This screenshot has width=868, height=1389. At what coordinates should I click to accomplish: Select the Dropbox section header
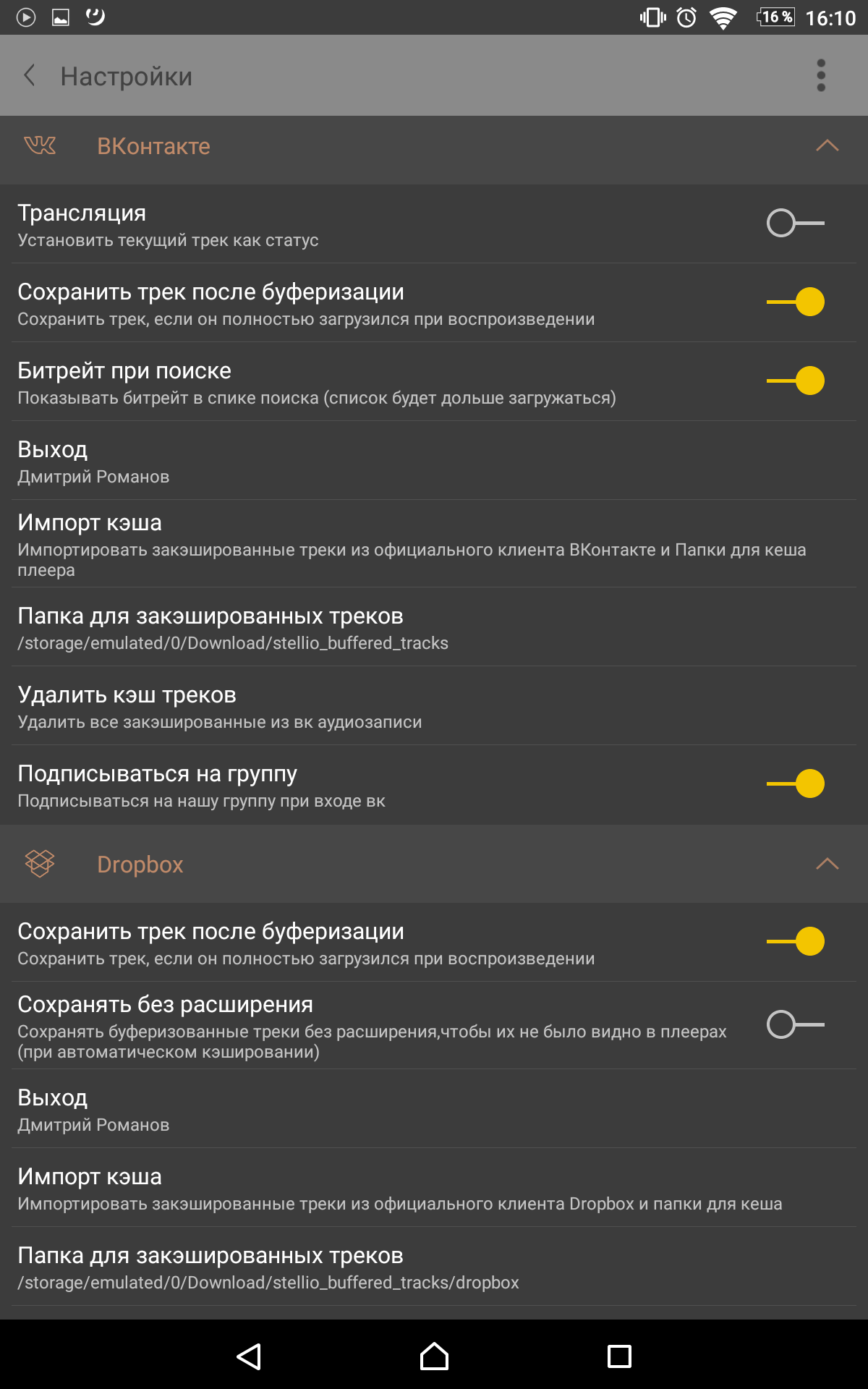pyautogui.click(x=434, y=864)
